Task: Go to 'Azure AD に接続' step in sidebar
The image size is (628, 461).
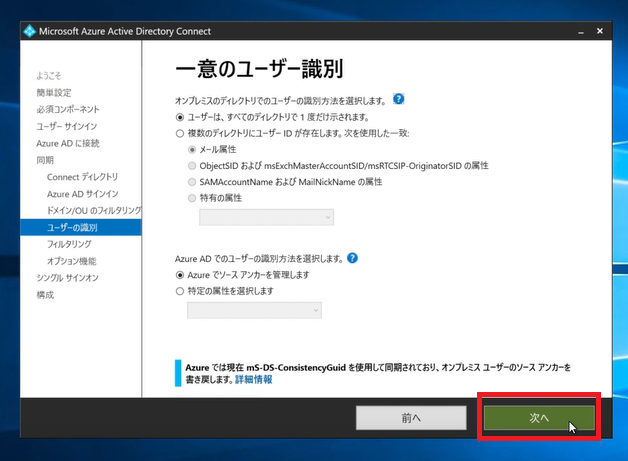Action: pyautogui.click(x=68, y=143)
